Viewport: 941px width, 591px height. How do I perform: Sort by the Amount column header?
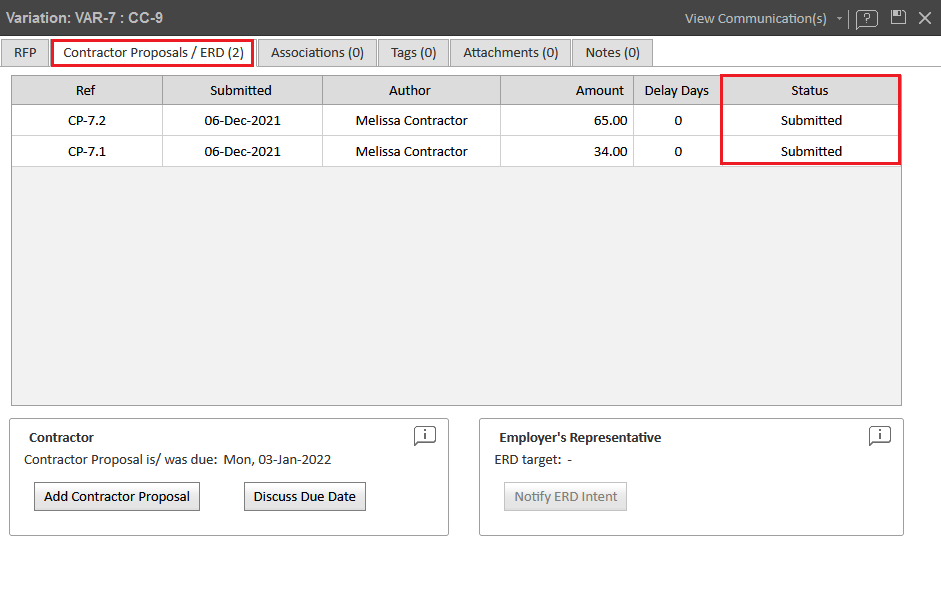pos(567,90)
